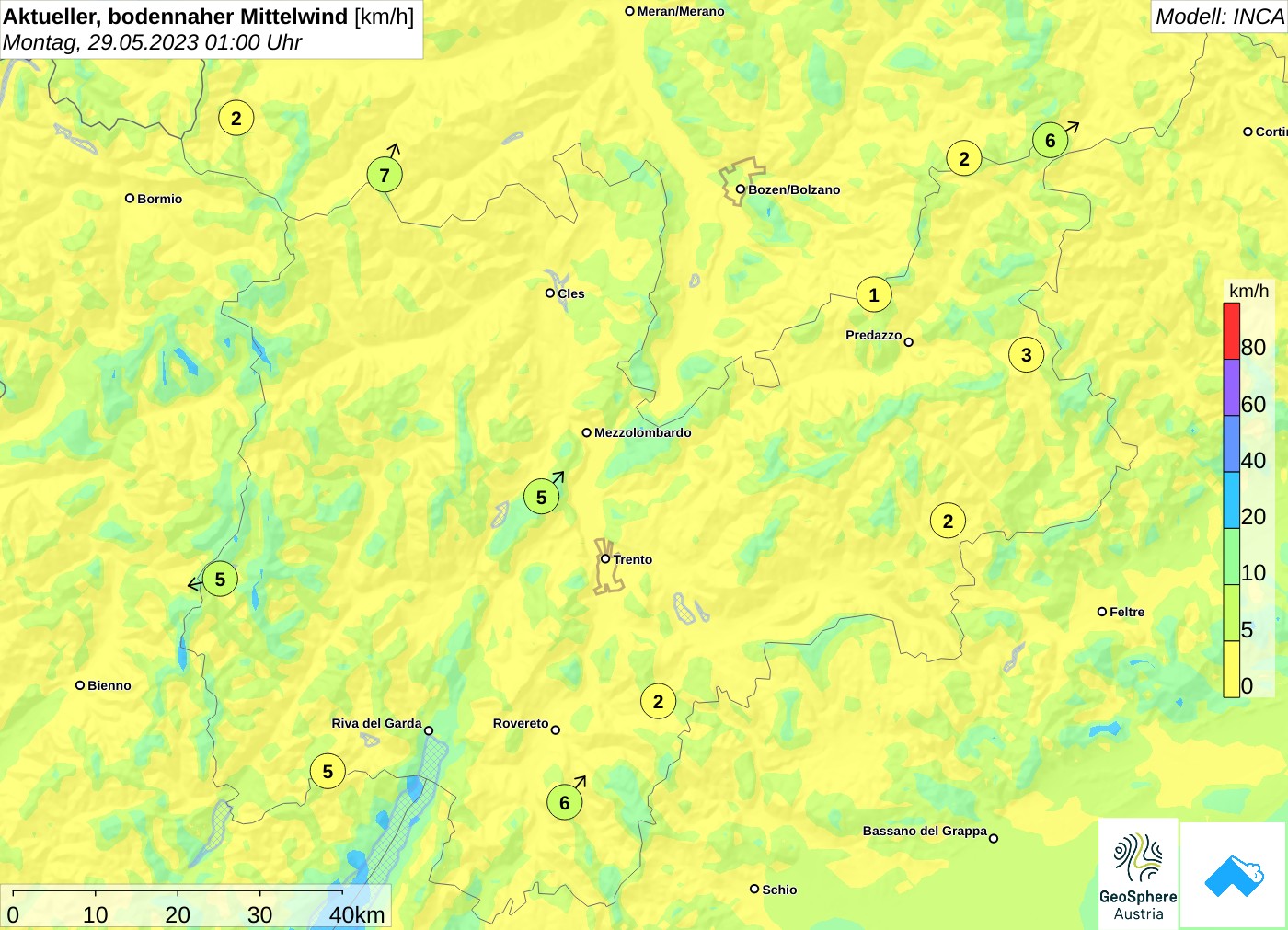Click the GeoSphere Austria logo

point(1138,873)
